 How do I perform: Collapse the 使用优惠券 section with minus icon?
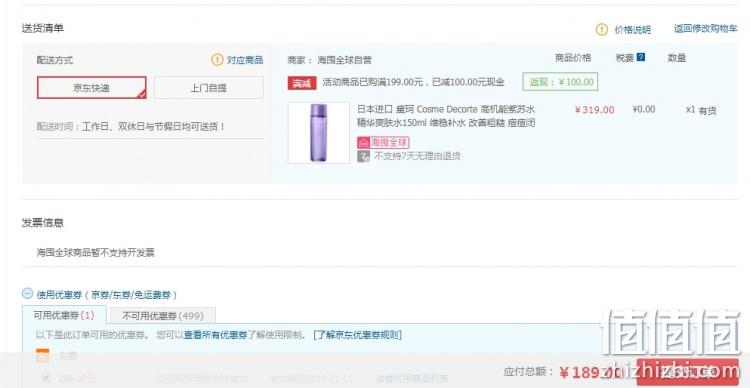click(x=28, y=294)
